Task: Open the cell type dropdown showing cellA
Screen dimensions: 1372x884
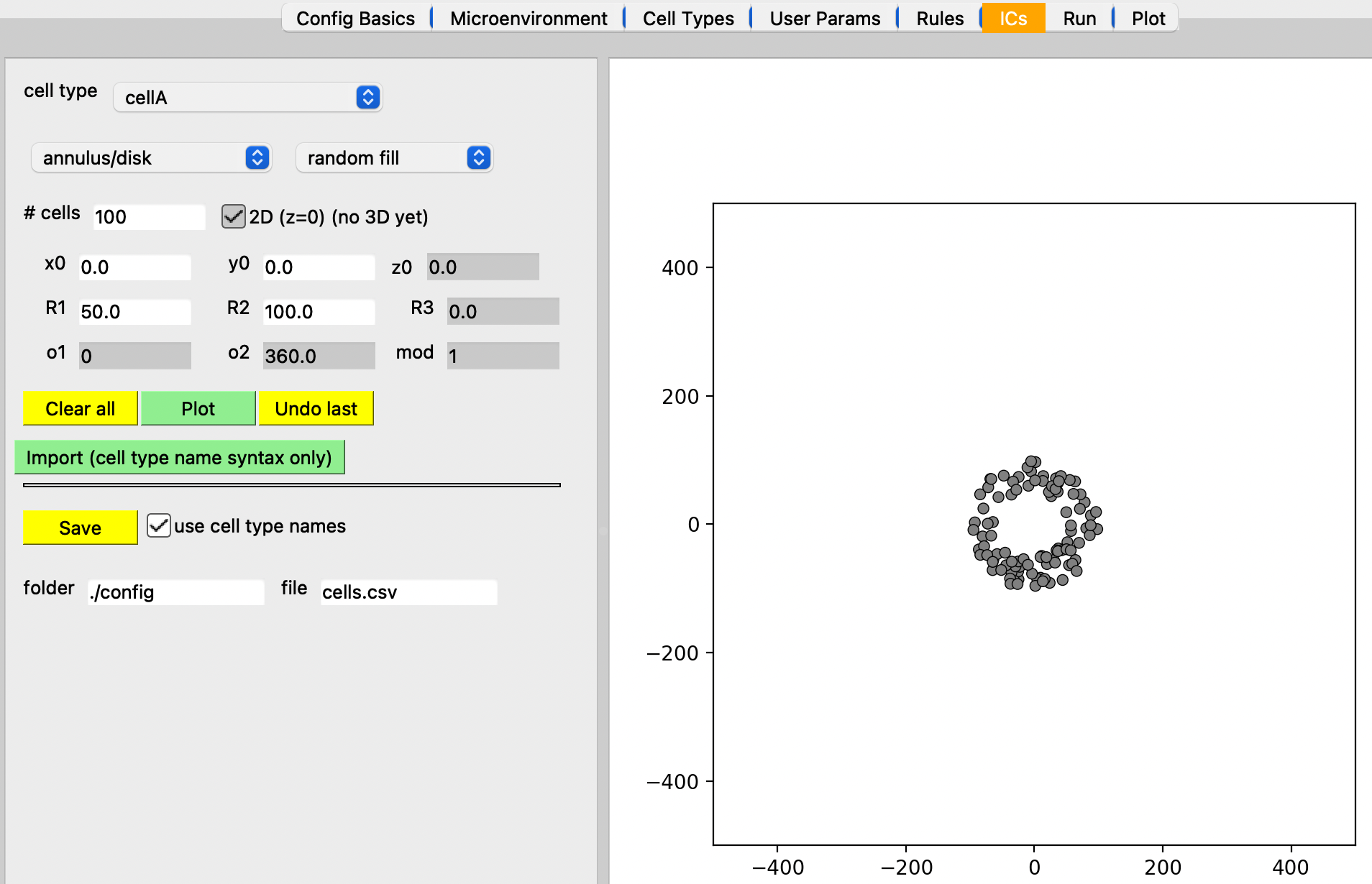Action: [247, 97]
